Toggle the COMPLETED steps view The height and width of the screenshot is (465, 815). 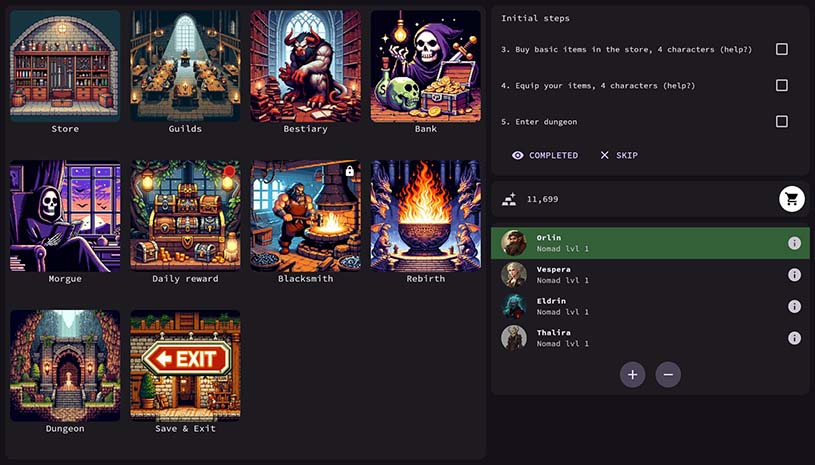pyautogui.click(x=545, y=155)
